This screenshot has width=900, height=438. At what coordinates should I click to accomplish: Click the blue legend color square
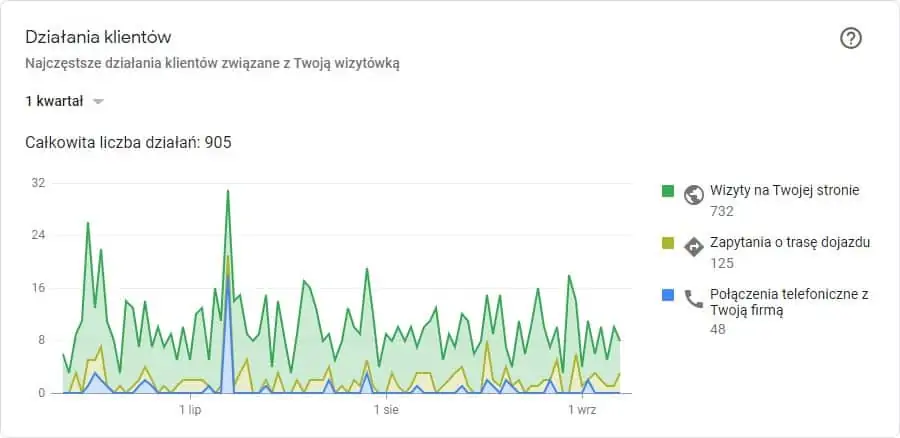coord(668,295)
